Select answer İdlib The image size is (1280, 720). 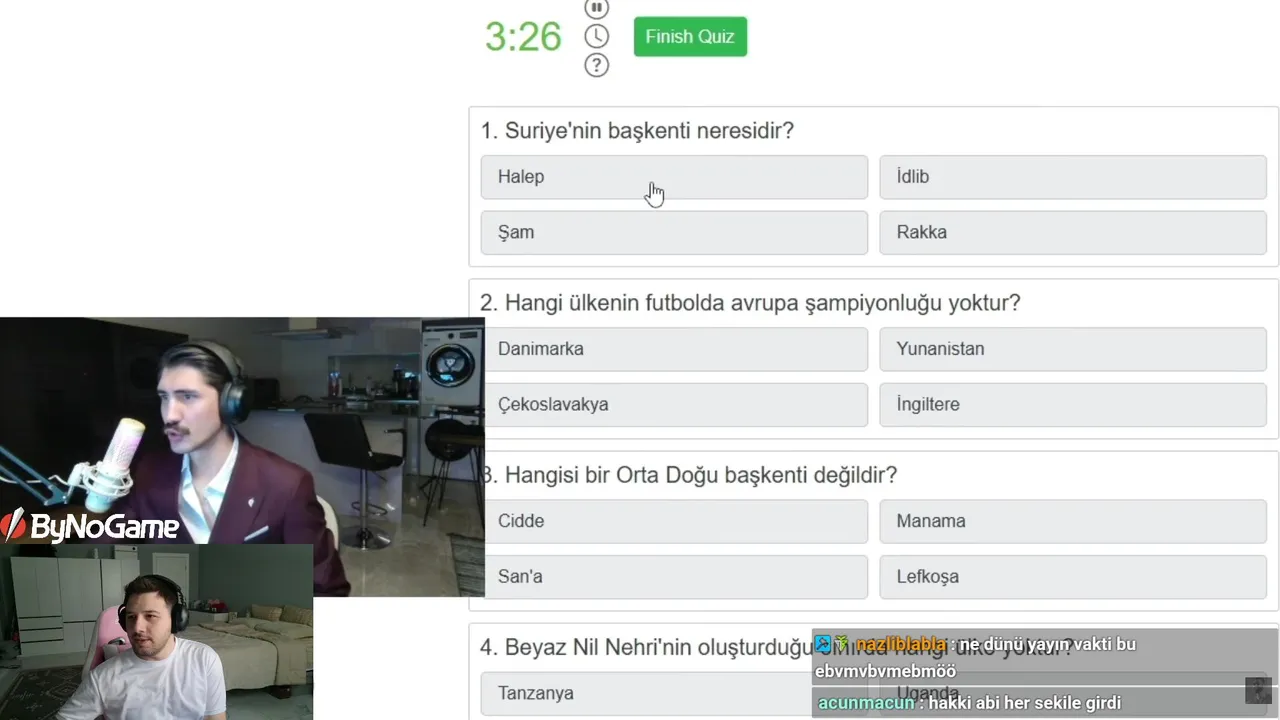point(1073,177)
